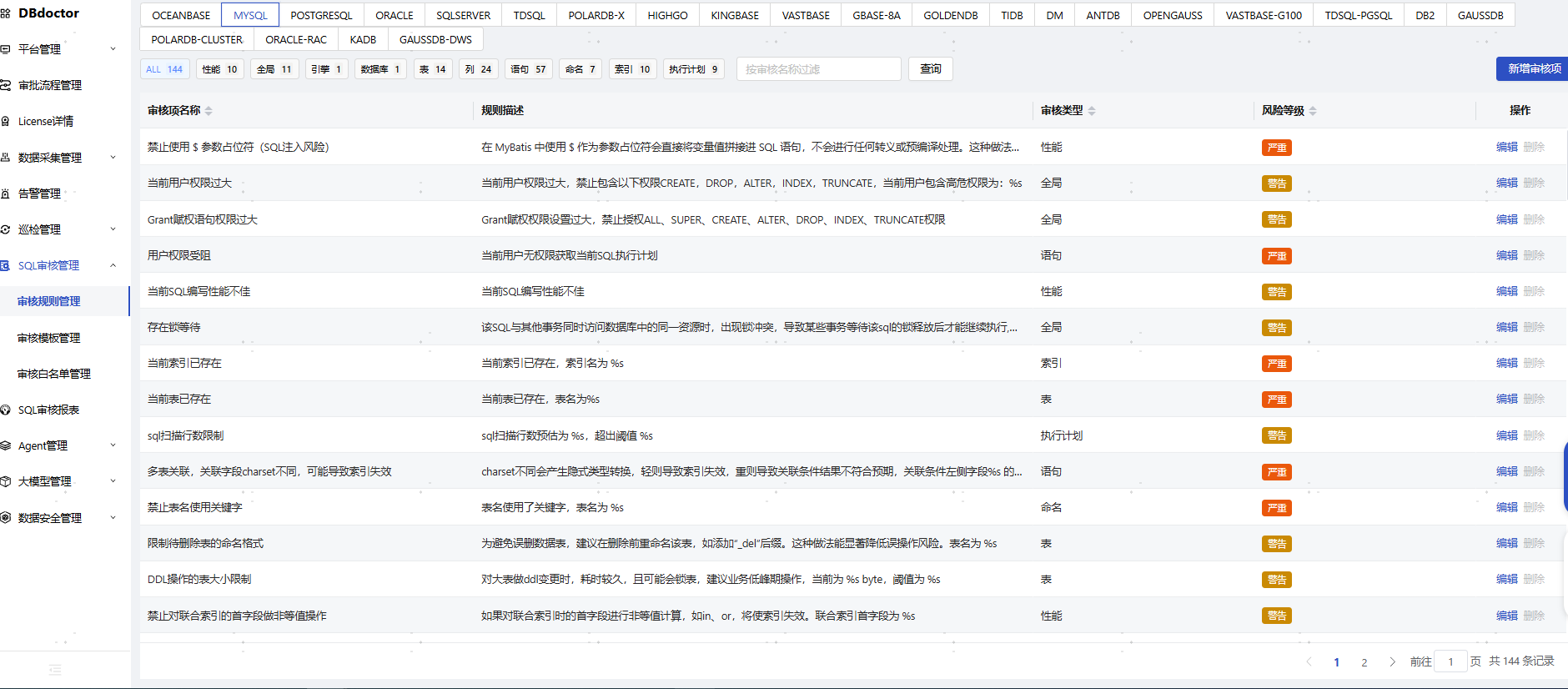Image resolution: width=1568 pixels, height=689 pixels.
Task: Click the 查询 button
Action: click(x=930, y=69)
